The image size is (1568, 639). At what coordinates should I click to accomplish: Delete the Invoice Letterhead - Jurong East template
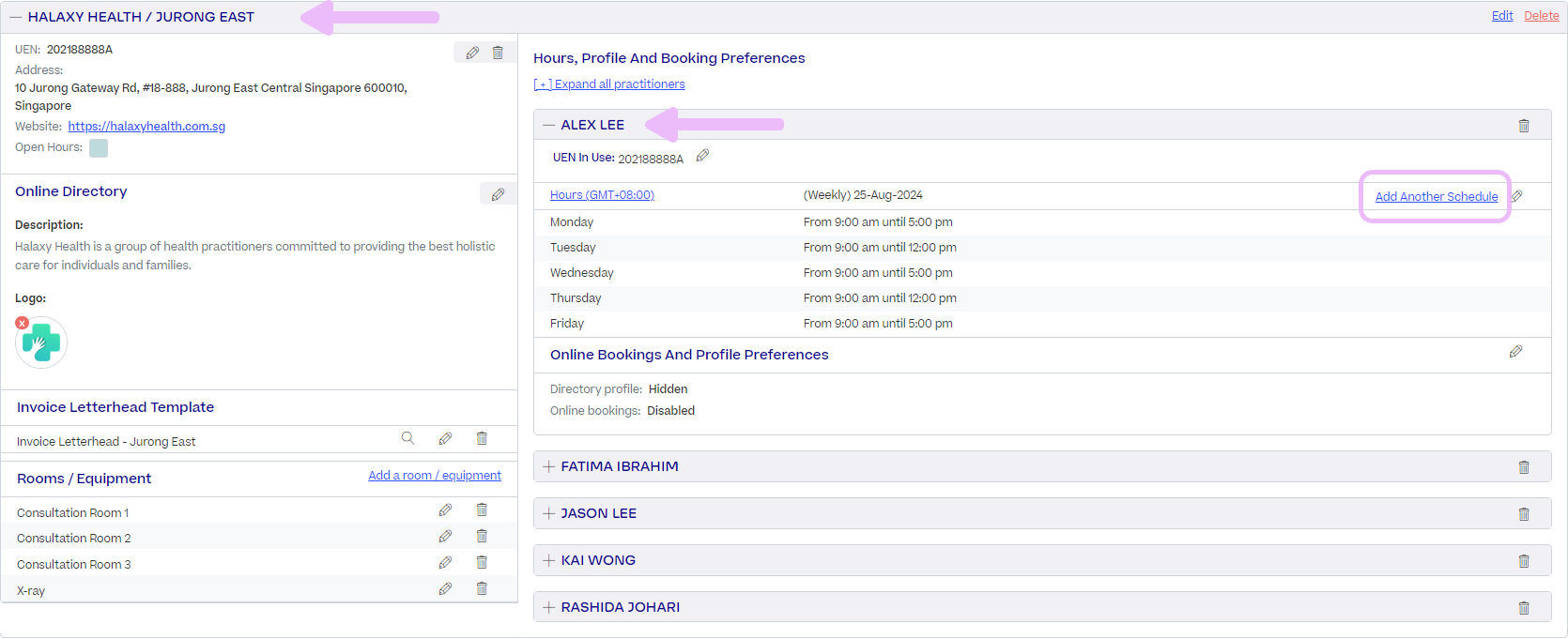tap(482, 438)
